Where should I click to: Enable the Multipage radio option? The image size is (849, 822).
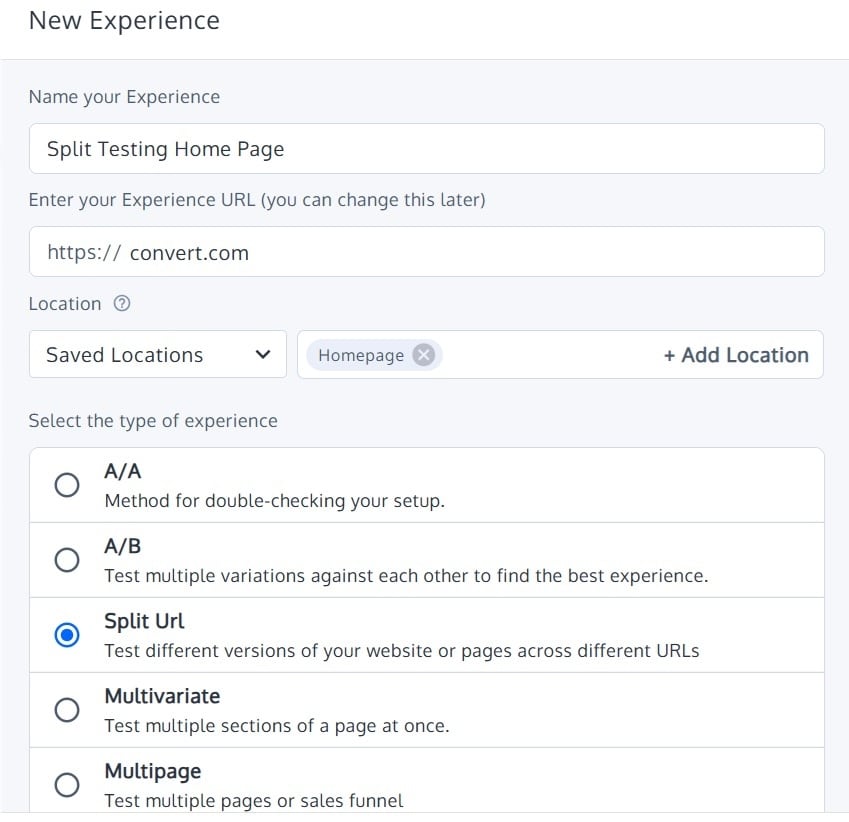click(x=67, y=785)
